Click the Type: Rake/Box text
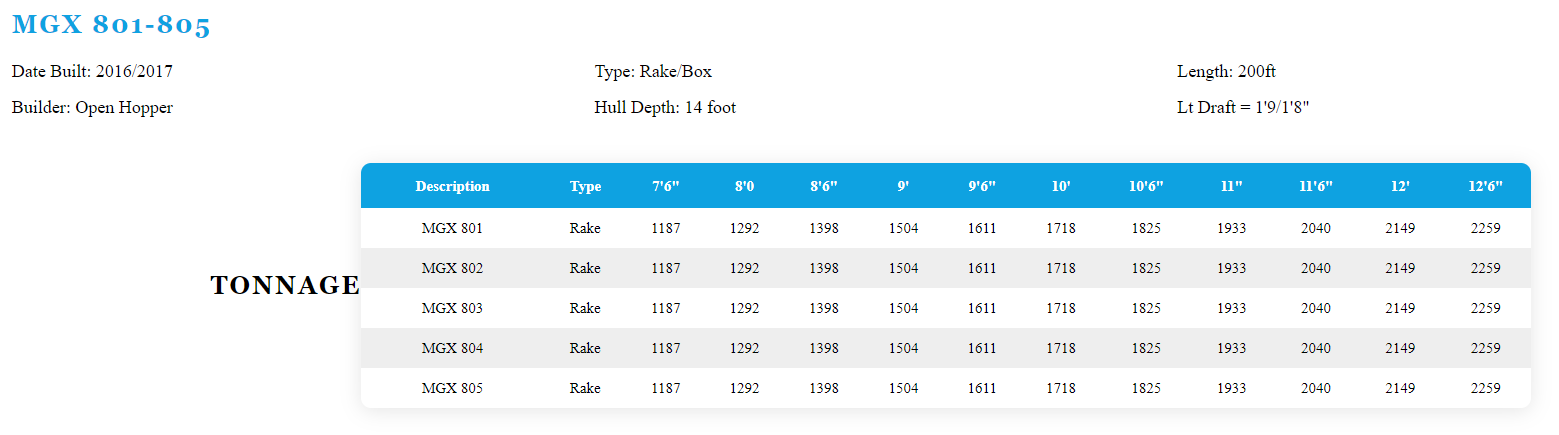Screen dimensions: 1559x435 (653, 72)
